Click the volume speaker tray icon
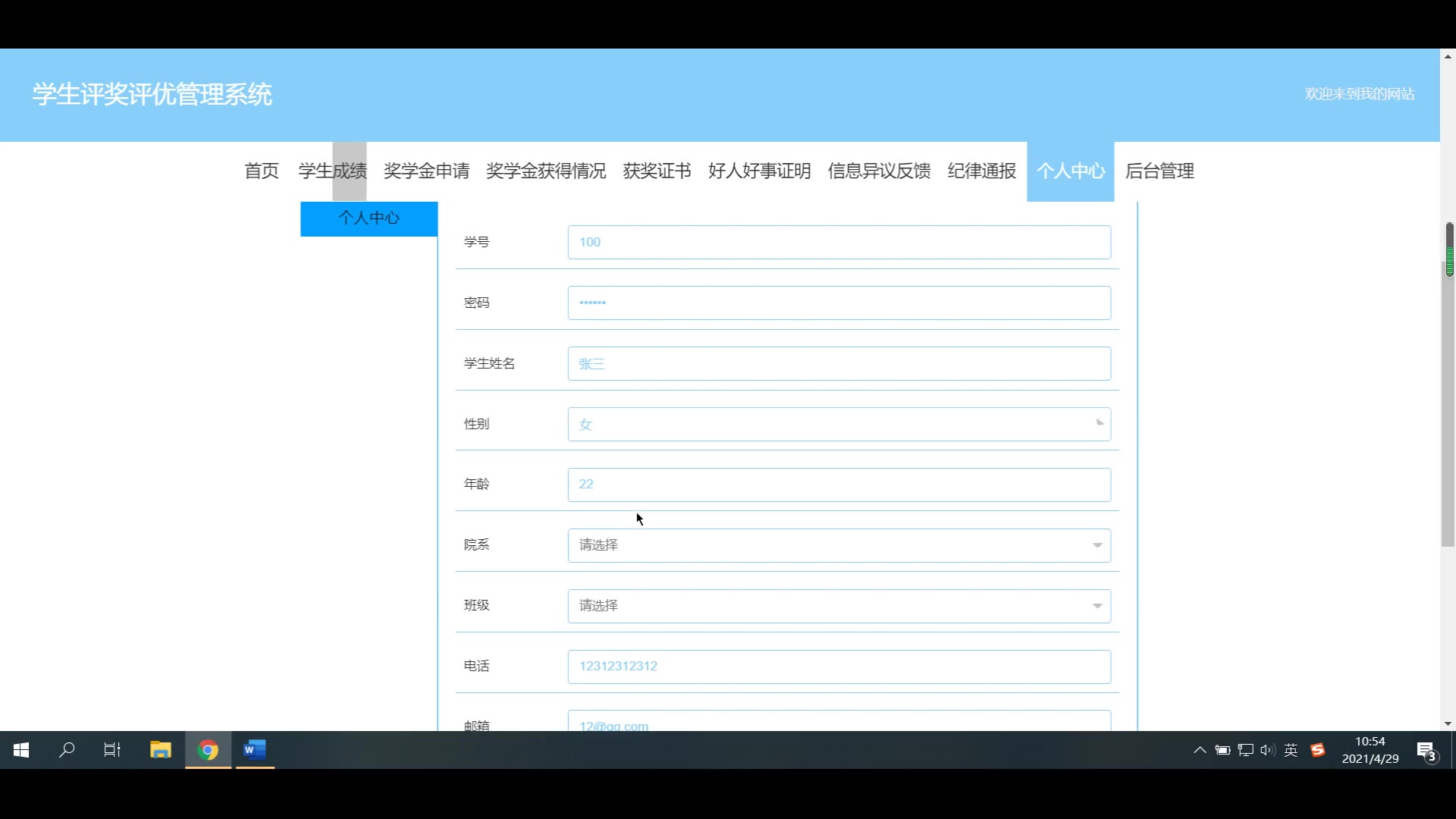Viewport: 1456px width, 819px height. (1267, 750)
